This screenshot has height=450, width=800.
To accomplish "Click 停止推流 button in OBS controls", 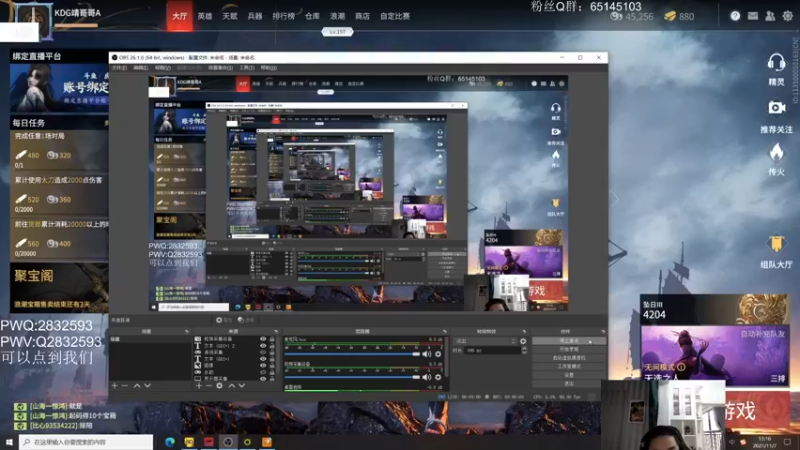I will (x=569, y=341).
